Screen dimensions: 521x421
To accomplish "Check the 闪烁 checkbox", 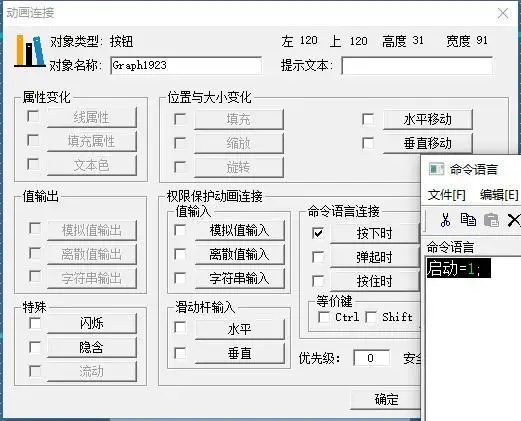I will click(35, 323).
